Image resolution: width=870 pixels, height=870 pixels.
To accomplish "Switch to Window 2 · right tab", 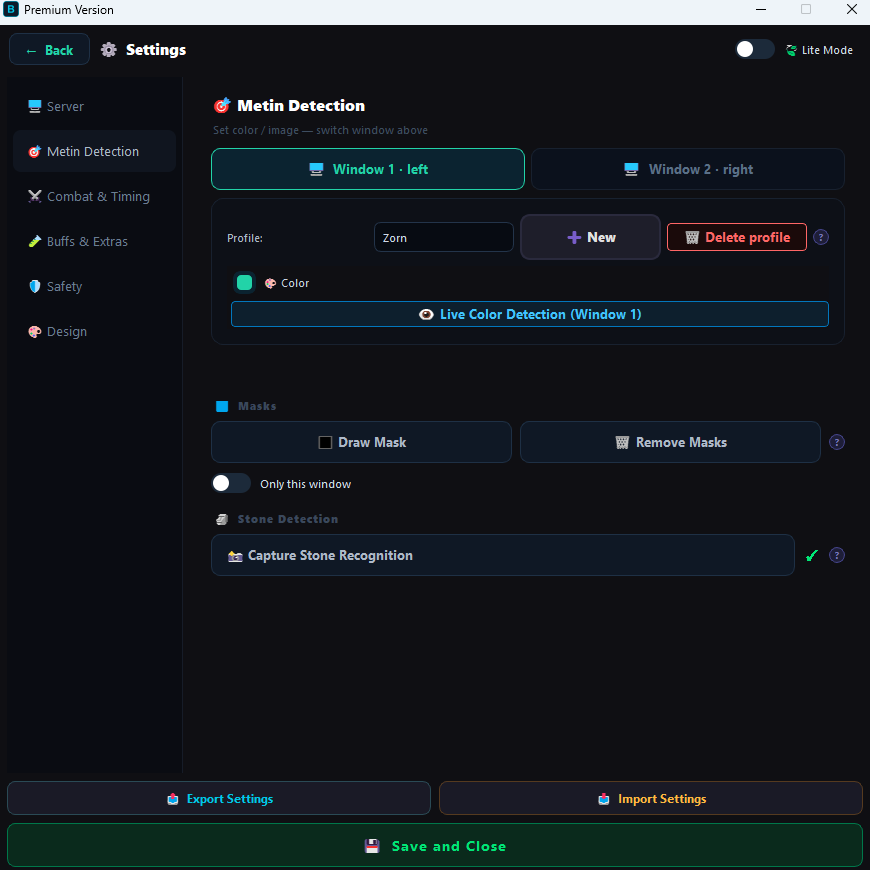I will click(688, 169).
